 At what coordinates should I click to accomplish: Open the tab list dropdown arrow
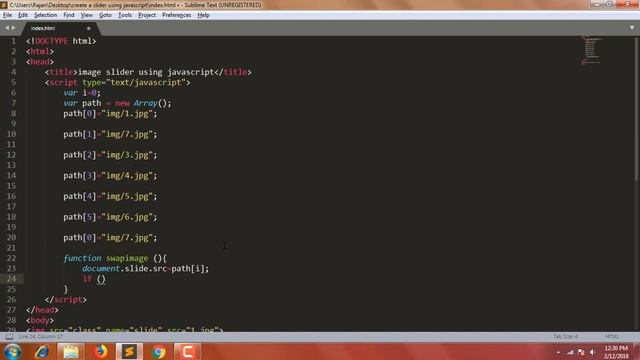(x=632, y=28)
